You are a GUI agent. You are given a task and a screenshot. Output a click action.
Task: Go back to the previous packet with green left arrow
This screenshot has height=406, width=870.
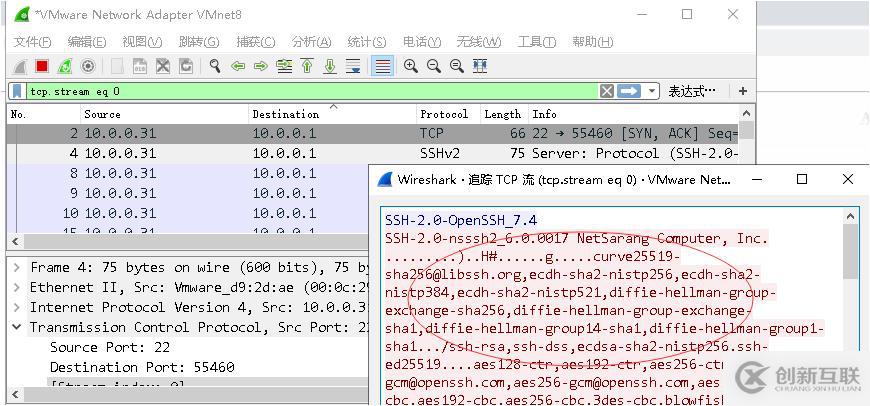pyautogui.click(x=238, y=67)
